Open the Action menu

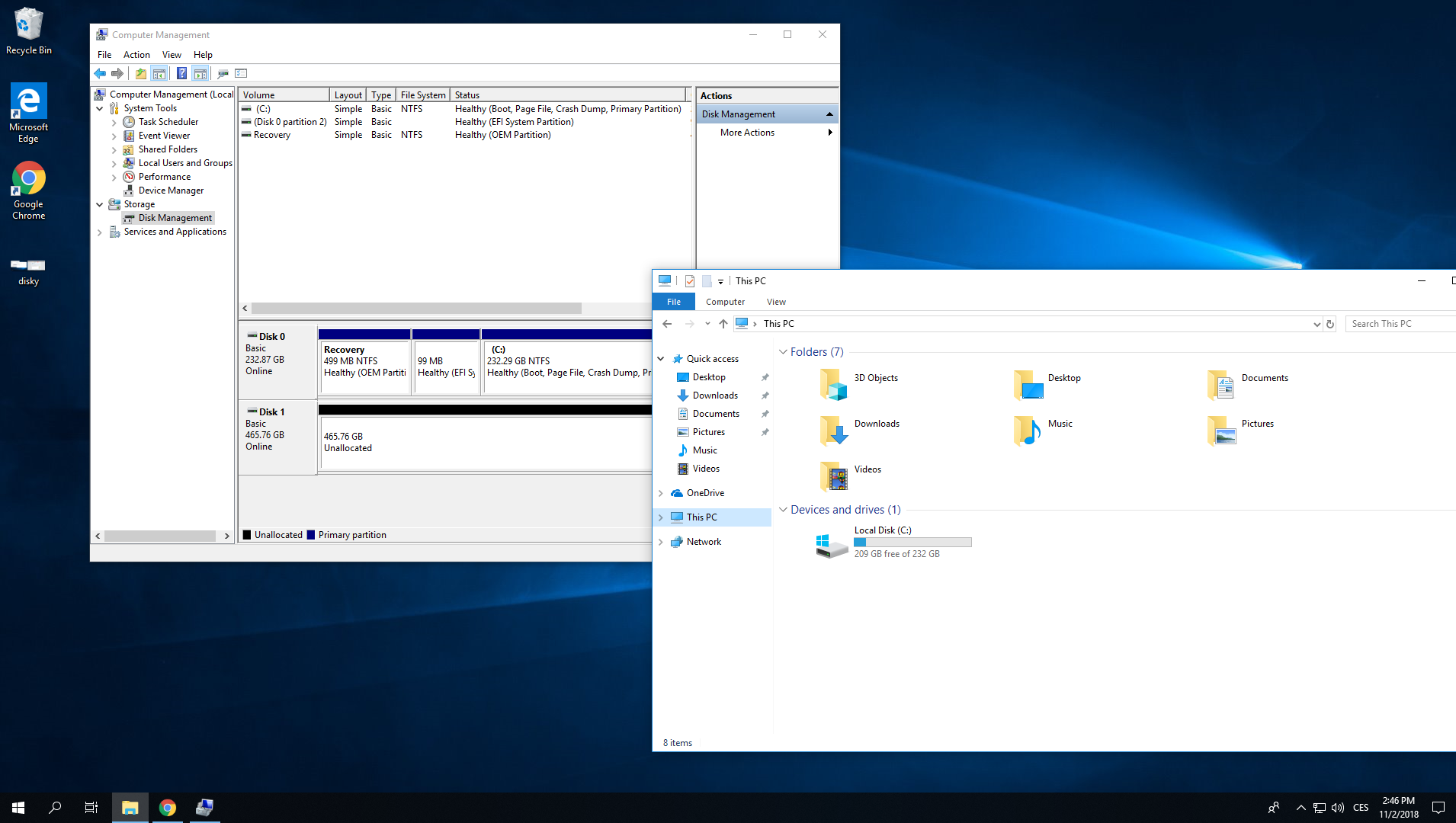point(136,55)
